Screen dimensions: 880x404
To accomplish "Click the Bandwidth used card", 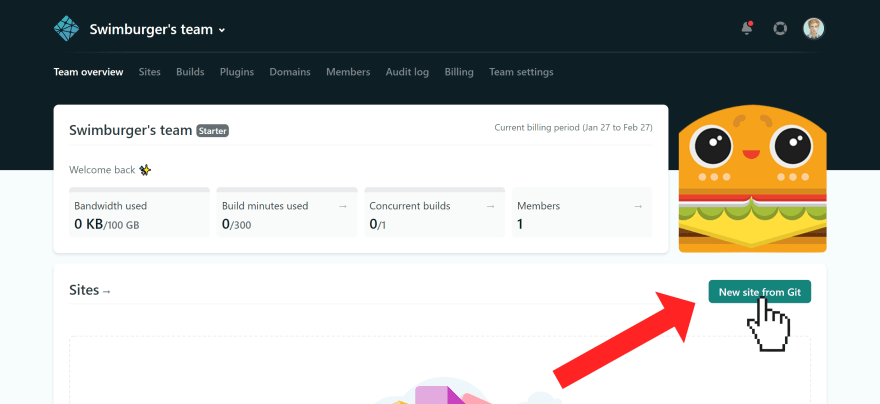I will [139, 213].
